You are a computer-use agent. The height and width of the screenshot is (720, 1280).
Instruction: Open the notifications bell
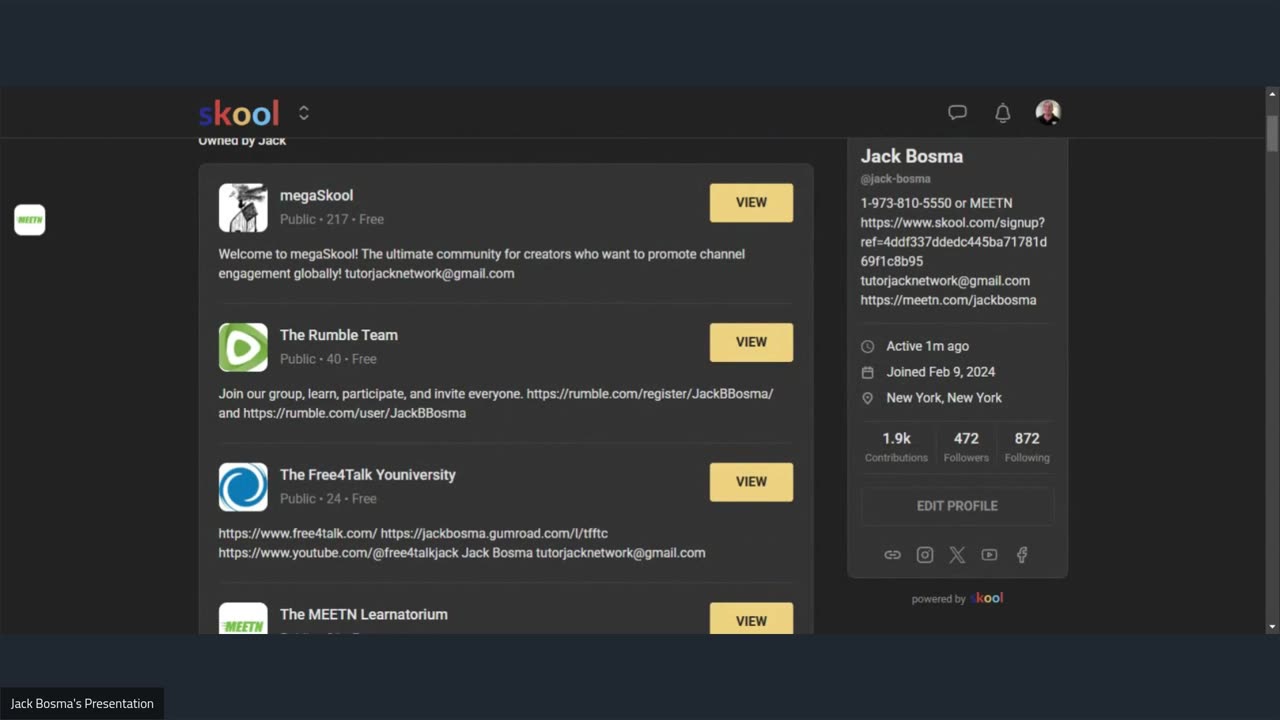[x=1002, y=113]
